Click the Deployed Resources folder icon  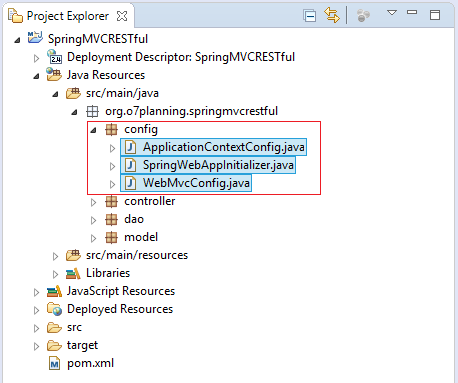[x=54, y=309]
